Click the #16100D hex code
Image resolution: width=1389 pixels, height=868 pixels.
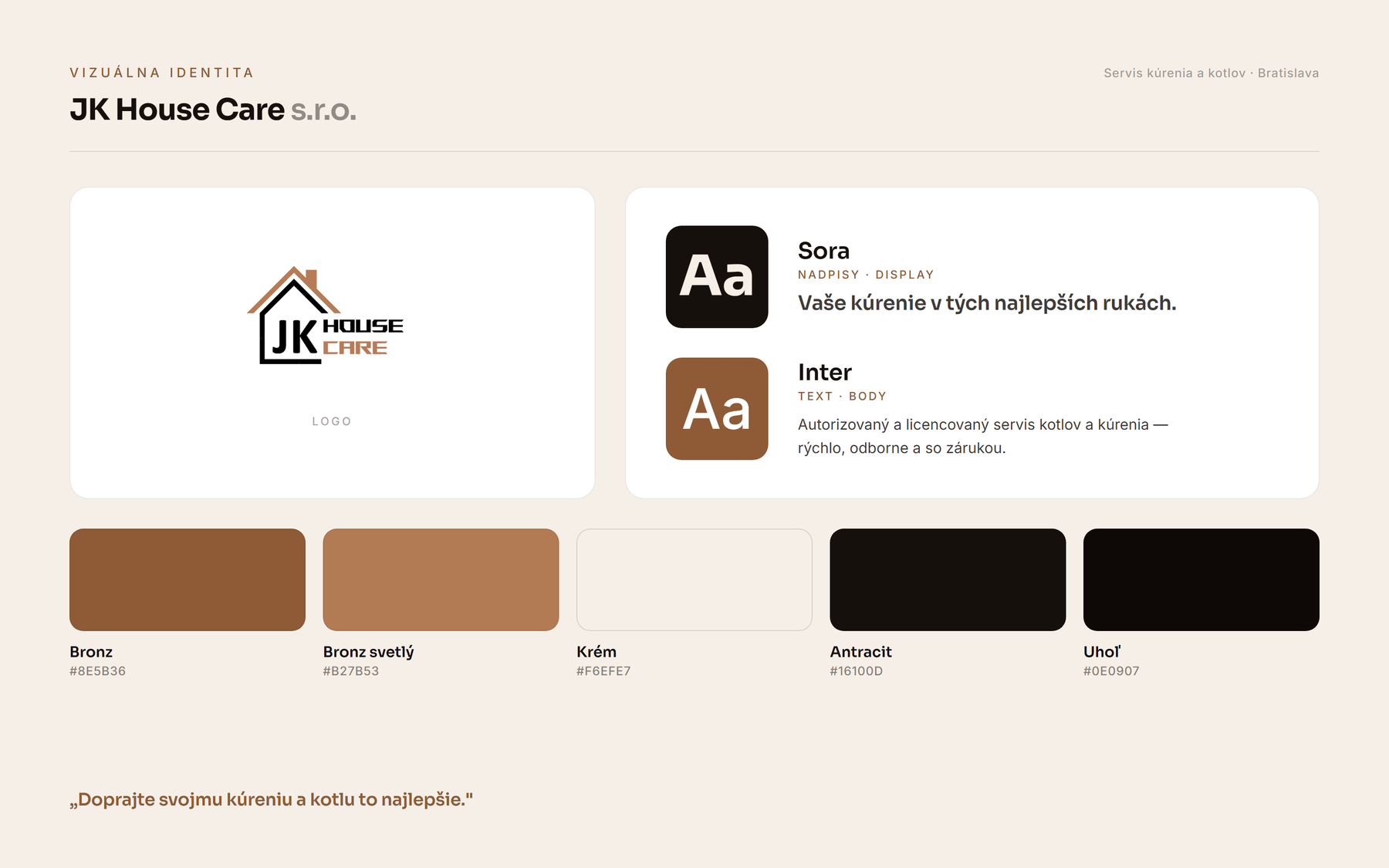pyautogui.click(x=857, y=671)
